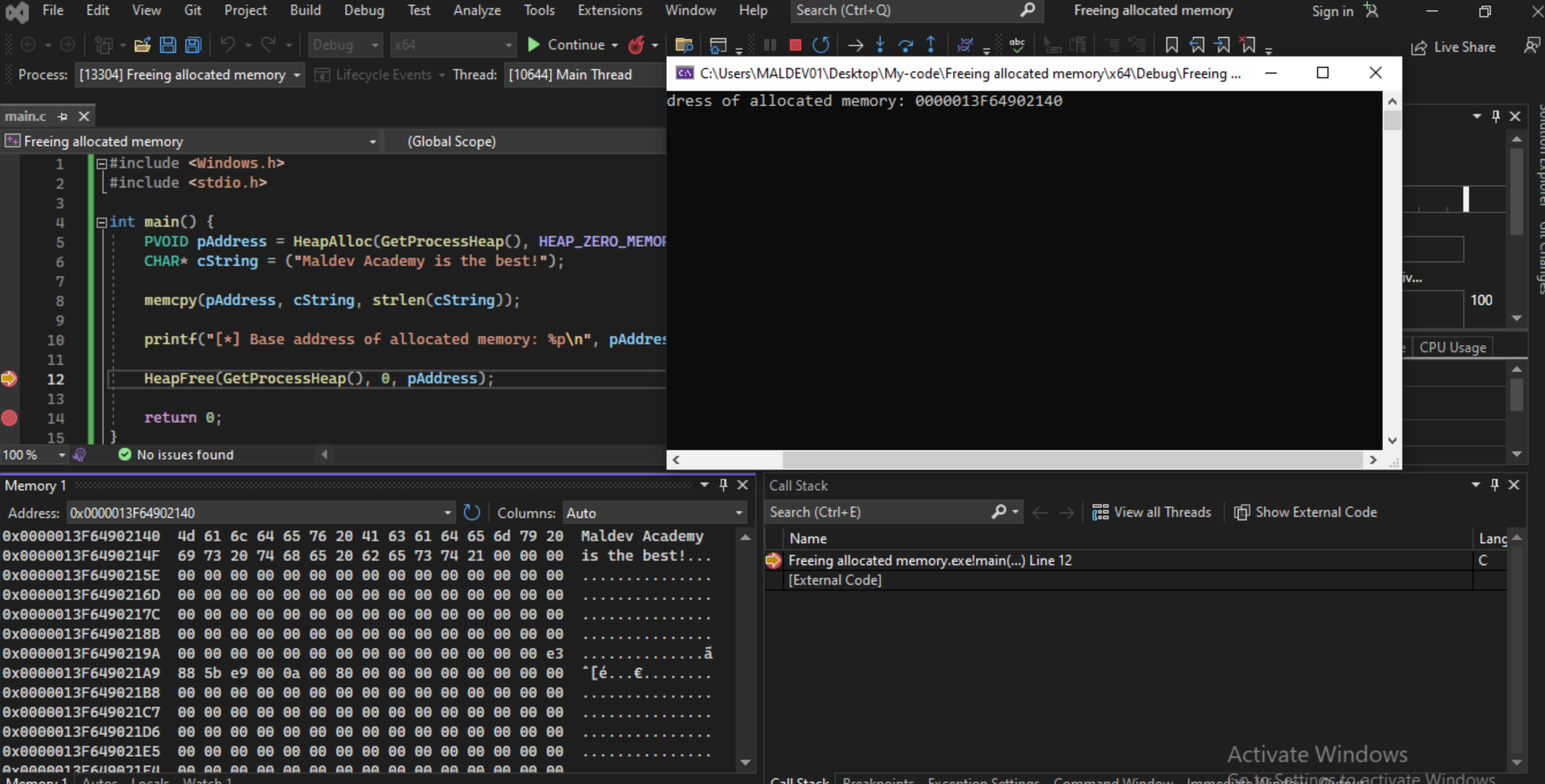Collapse the main function code block
Screen dimensions: 1545x784
coord(101,223)
